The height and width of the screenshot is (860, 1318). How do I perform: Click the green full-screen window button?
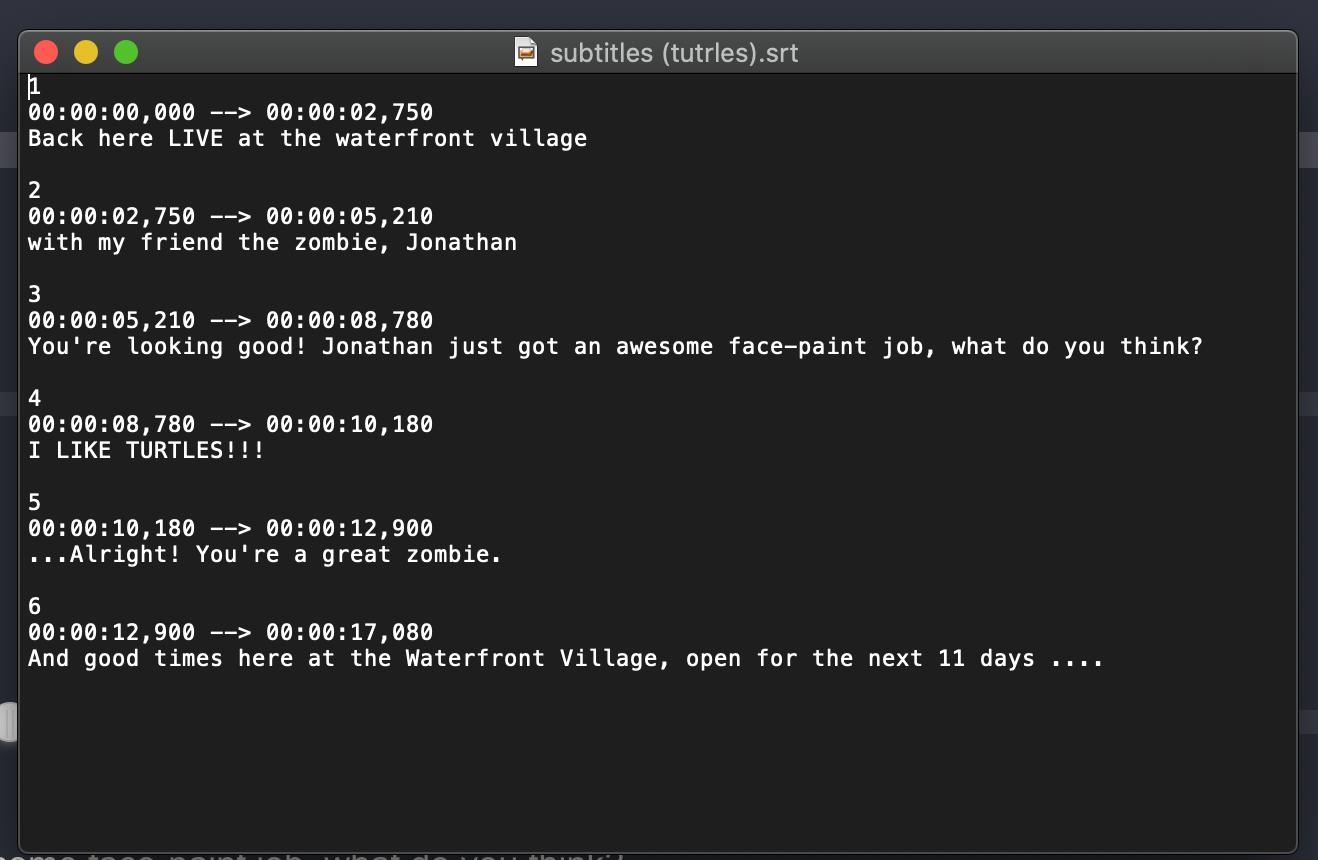(x=126, y=52)
